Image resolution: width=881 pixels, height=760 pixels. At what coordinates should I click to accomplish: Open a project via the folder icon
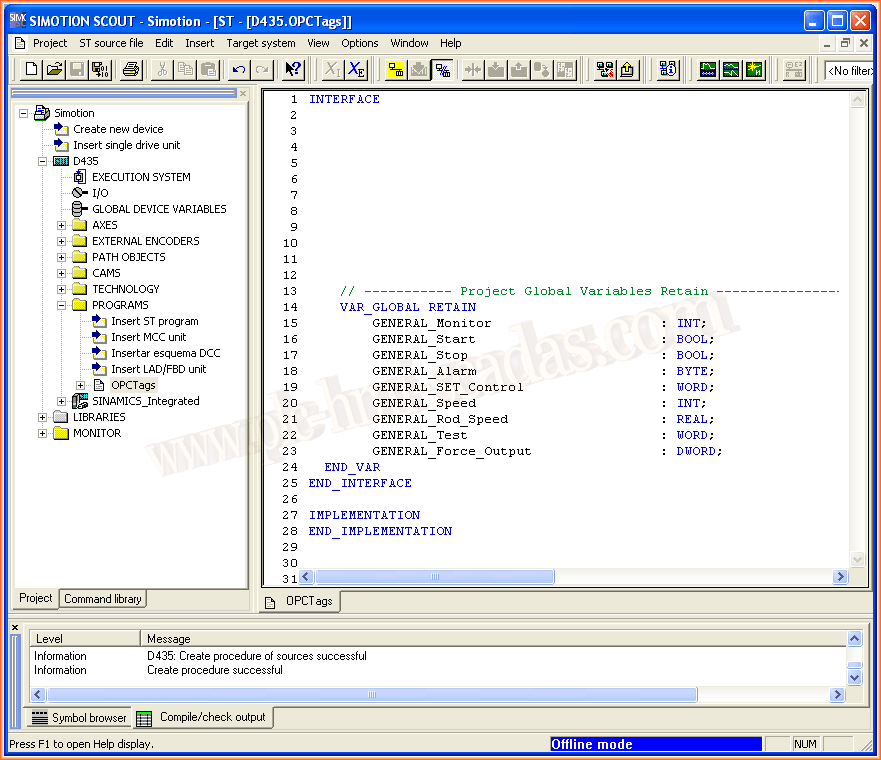[x=54, y=69]
